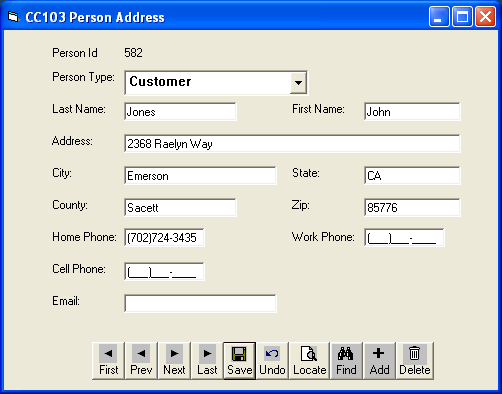Move to the Next record
The image size is (502, 394).
(174, 361)
